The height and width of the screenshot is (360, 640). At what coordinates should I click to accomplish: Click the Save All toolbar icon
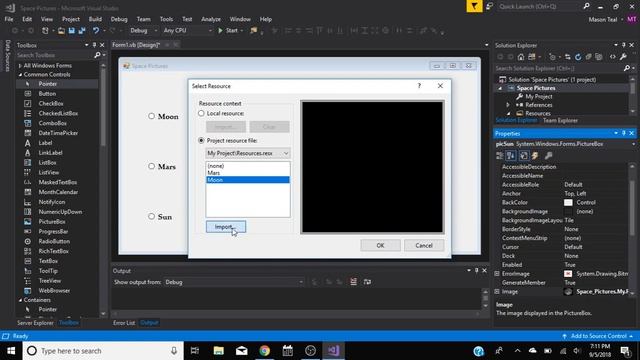(x=82, y=31)
